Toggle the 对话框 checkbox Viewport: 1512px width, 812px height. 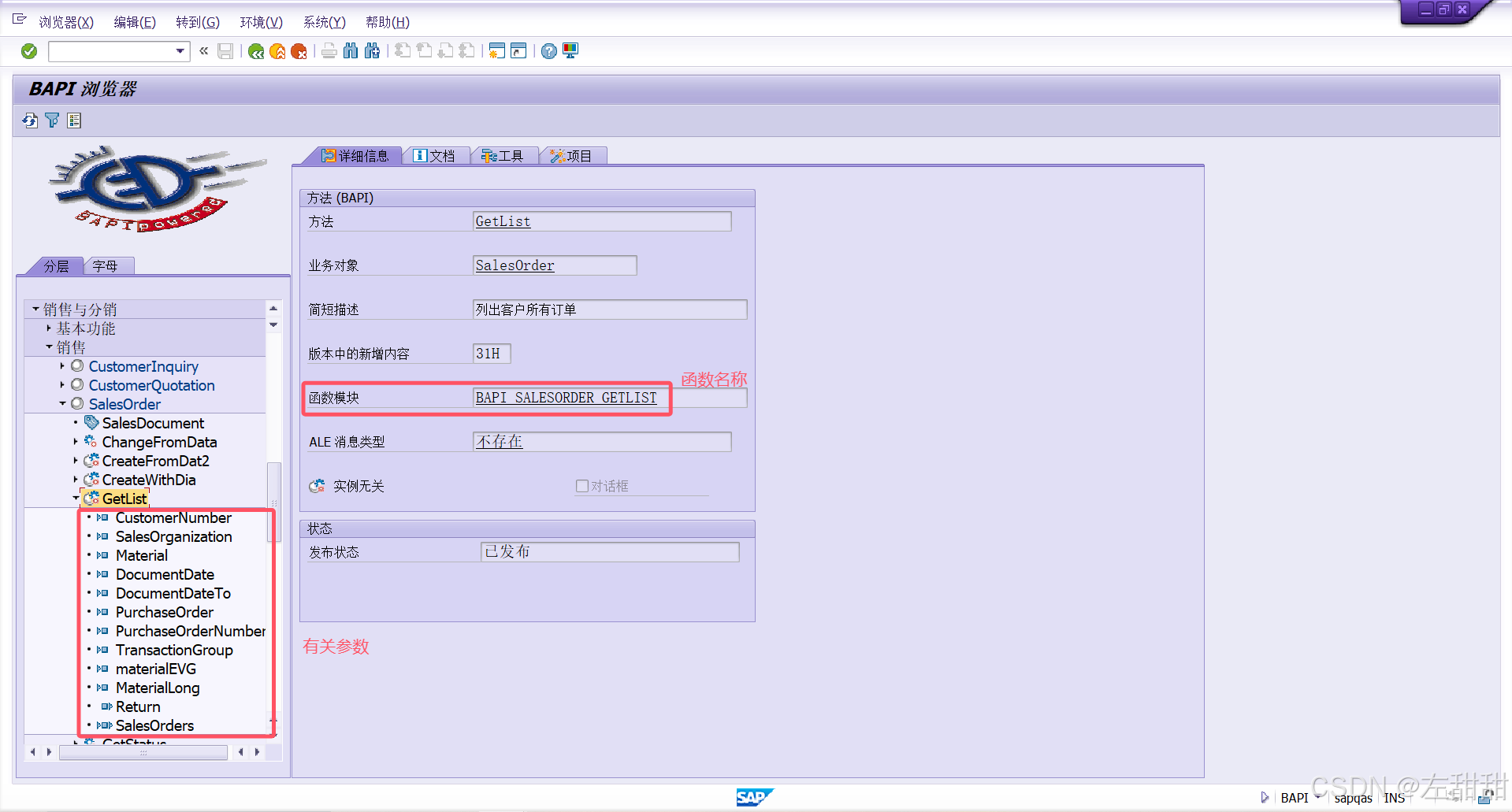[582, 486]
